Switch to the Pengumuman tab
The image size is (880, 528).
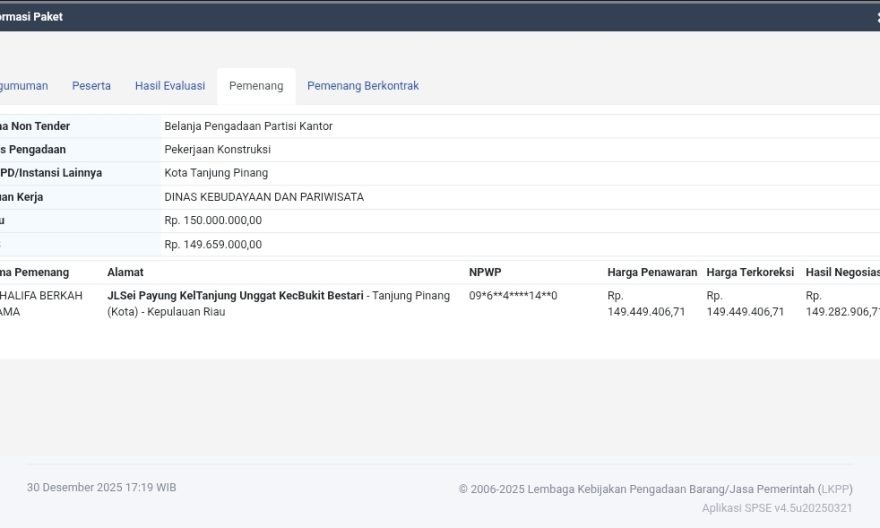(x=23, y=86)
